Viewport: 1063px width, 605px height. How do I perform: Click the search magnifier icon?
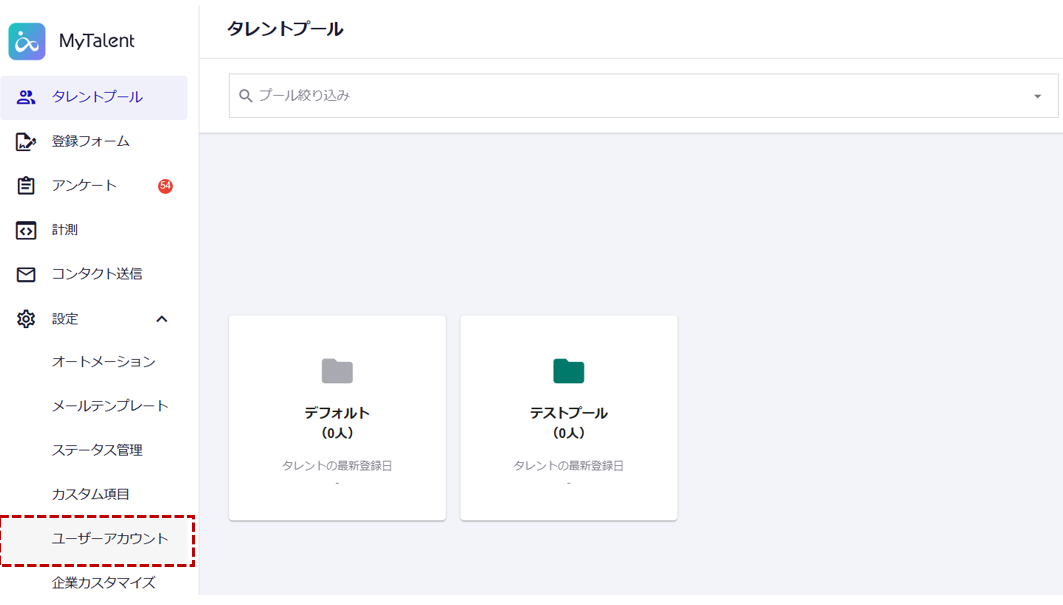tap(246, 96)
